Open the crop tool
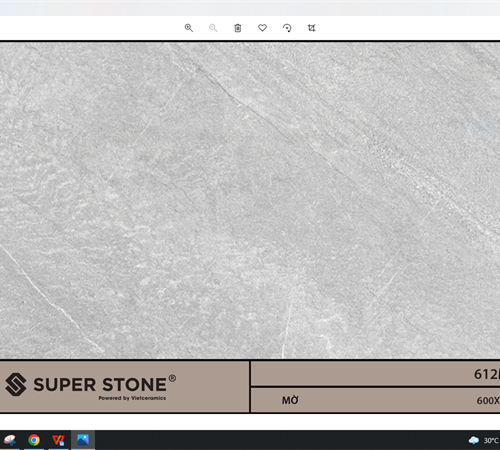 [x=311, y=28]
